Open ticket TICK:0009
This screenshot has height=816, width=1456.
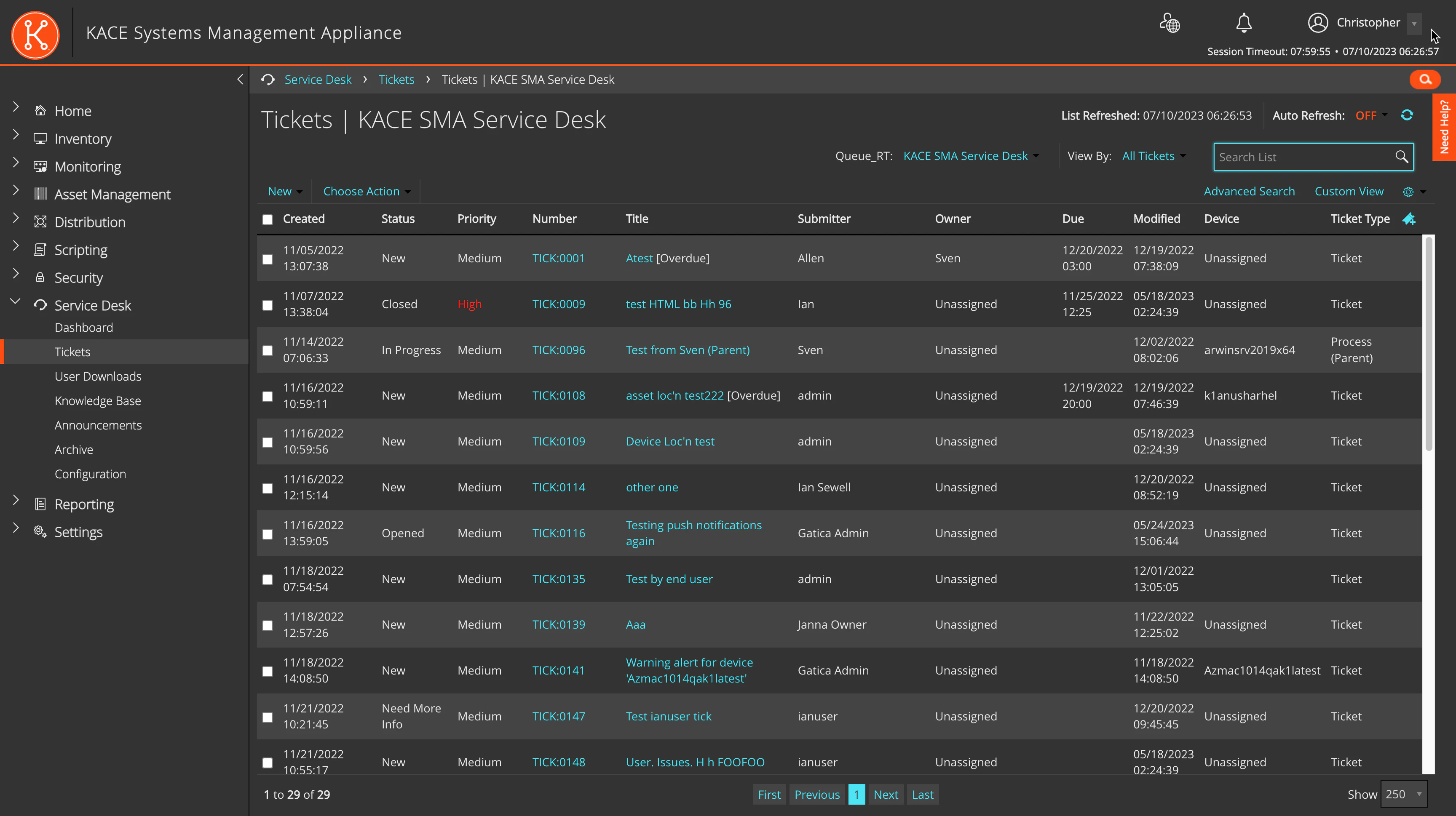(559, 304)
